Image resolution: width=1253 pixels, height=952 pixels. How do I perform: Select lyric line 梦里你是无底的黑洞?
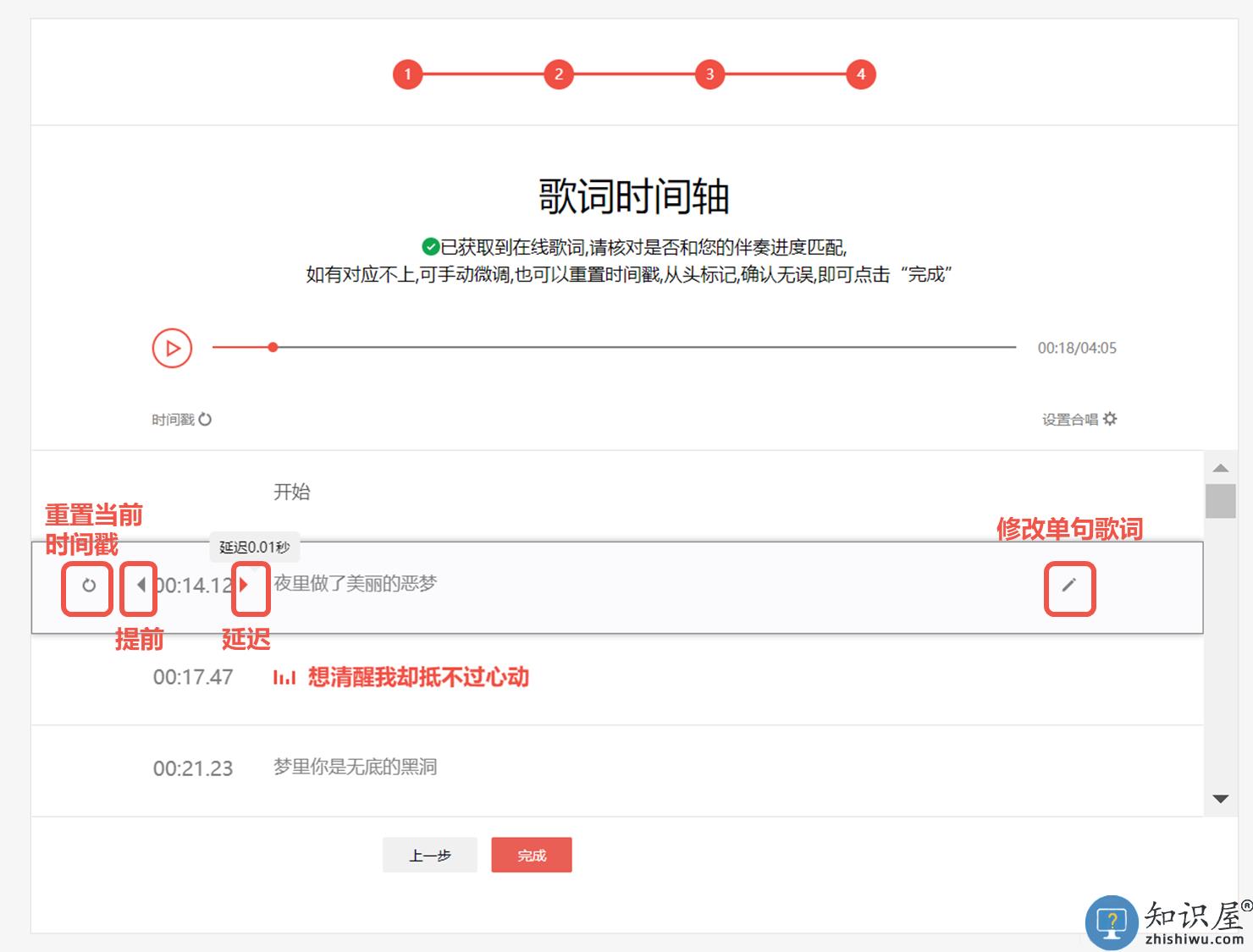pyautogui.click(x=356, y=768)
